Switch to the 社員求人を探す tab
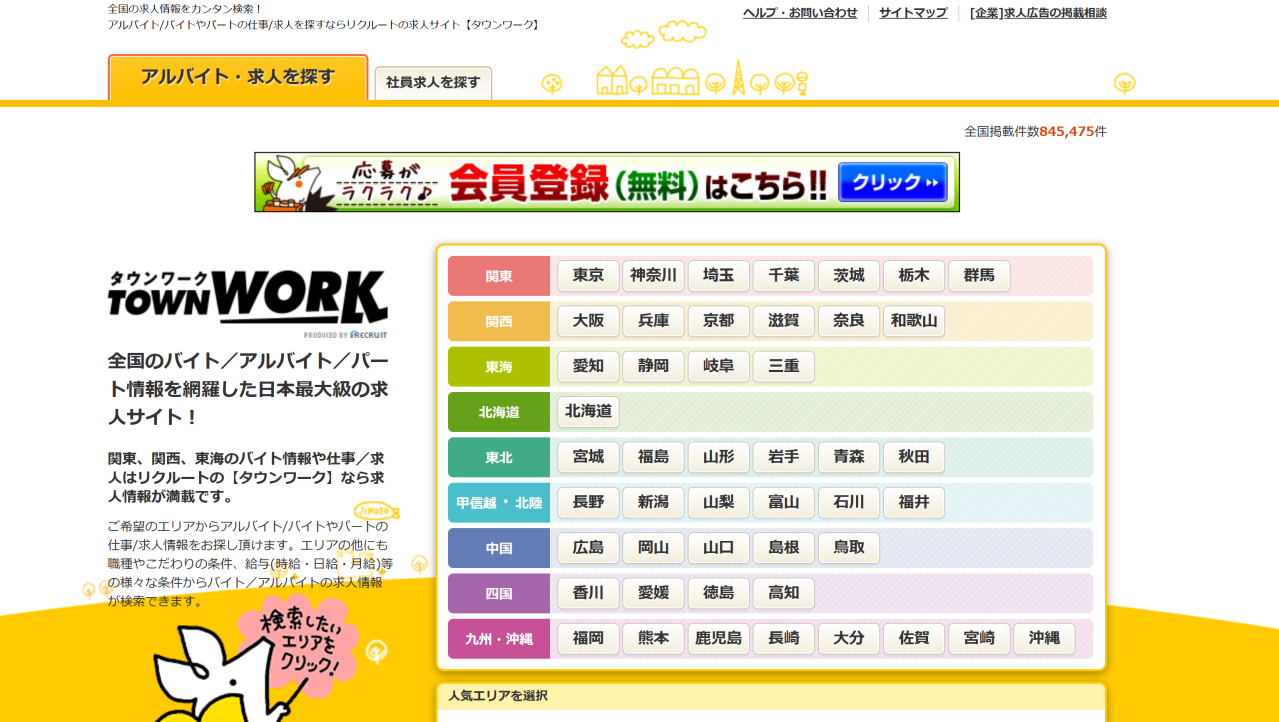 (433, 83)
